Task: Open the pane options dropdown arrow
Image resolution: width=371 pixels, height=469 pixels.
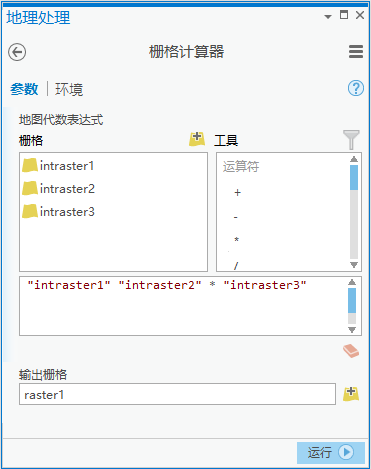Action: coord(328,16)
